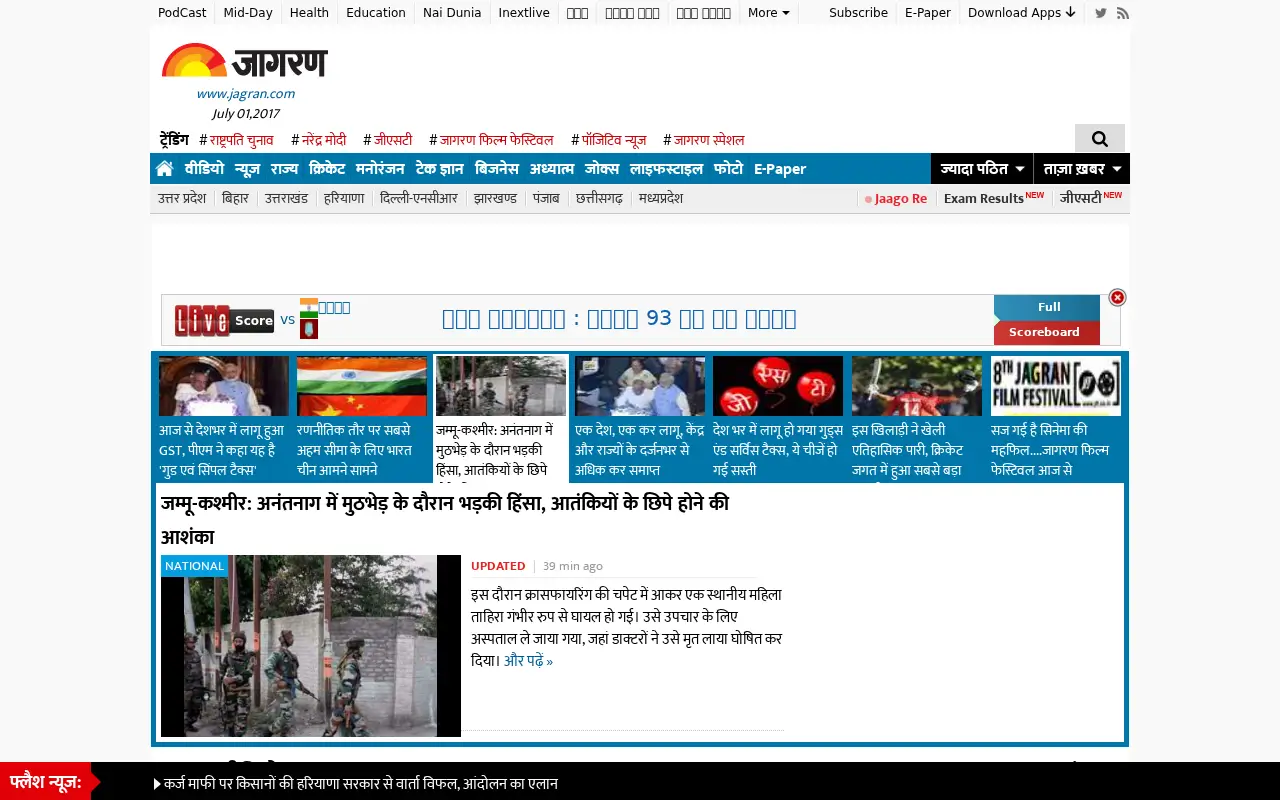1280x800 pixels.
Task: Click the Live Score badge
Action: [x=224, y=320]
